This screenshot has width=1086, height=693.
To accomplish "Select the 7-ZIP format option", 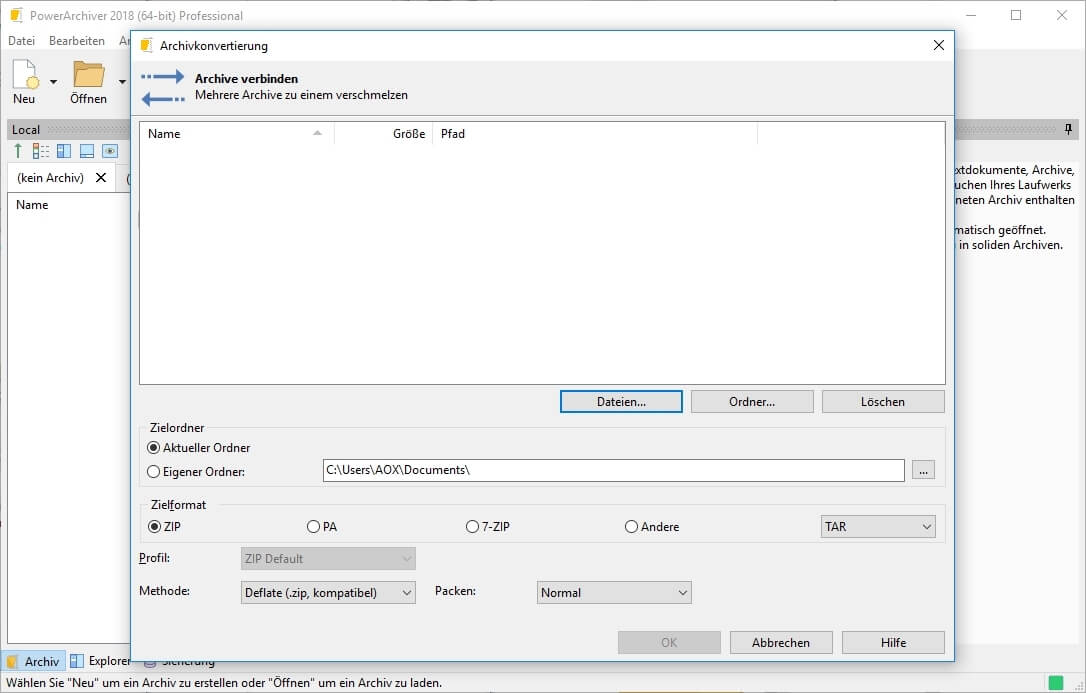I will [472, 526].
